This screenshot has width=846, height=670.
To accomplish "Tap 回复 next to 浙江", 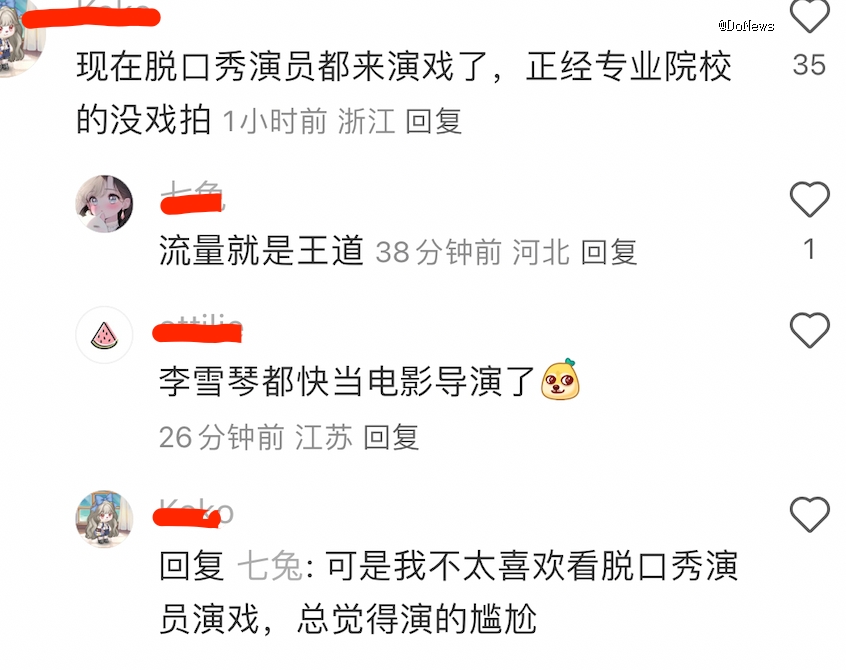I will point(433,121).
